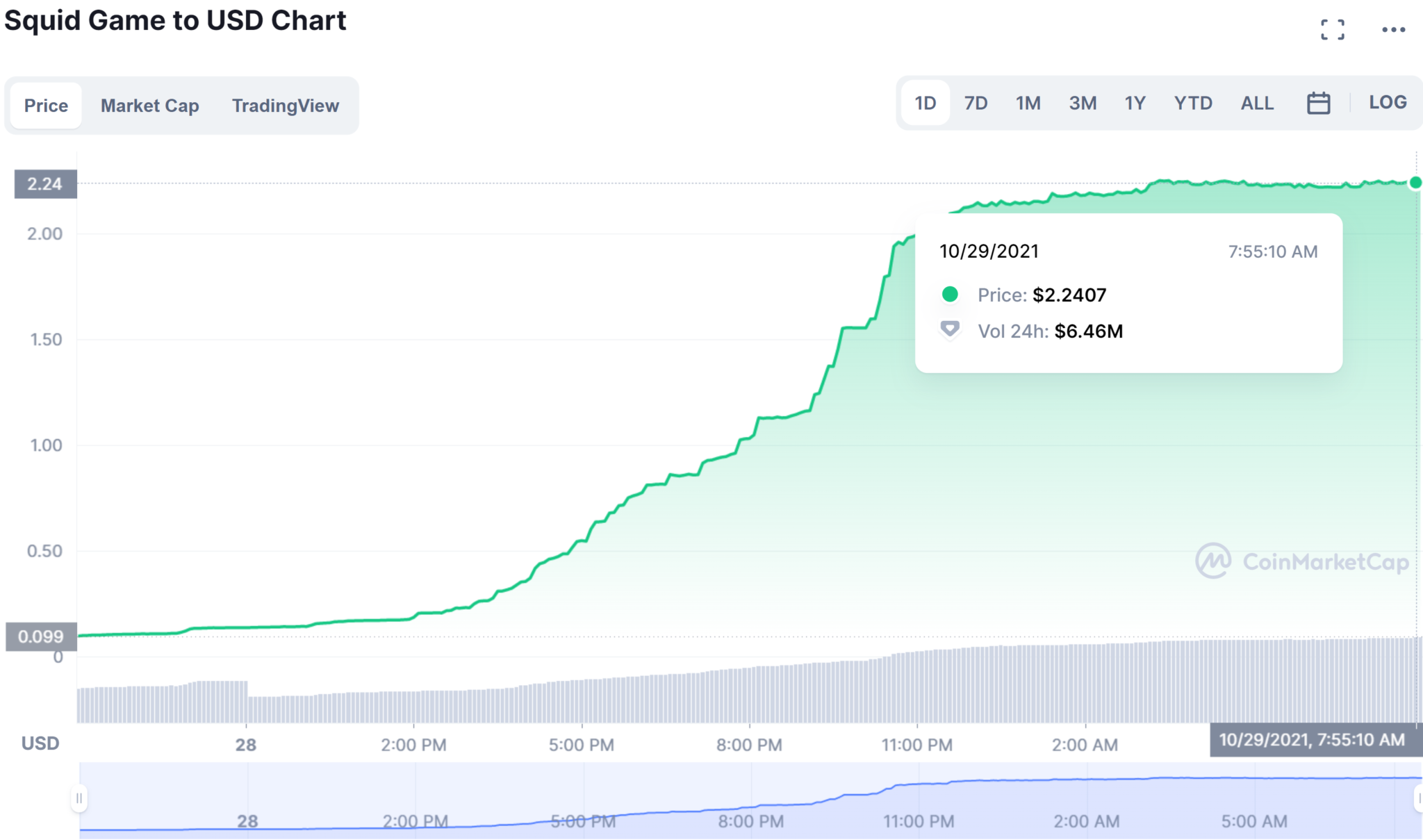1423x840 pixels.
Task: Open the TradingView tab
Action: point(285,106)
